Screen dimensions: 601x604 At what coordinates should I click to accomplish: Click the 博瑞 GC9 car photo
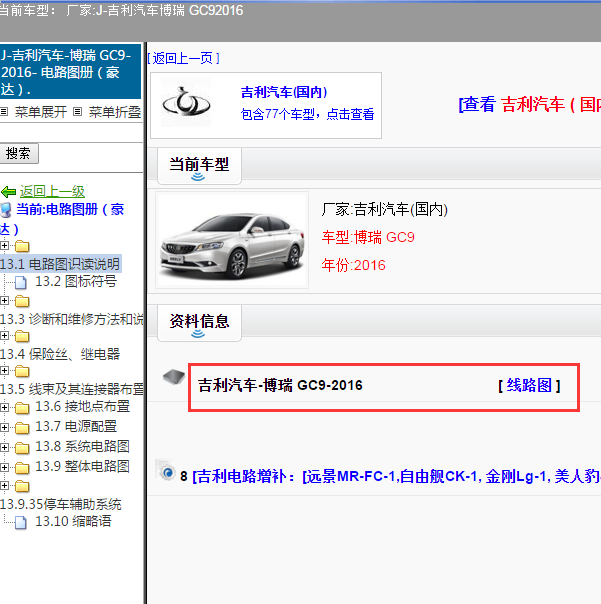(232, 240)
